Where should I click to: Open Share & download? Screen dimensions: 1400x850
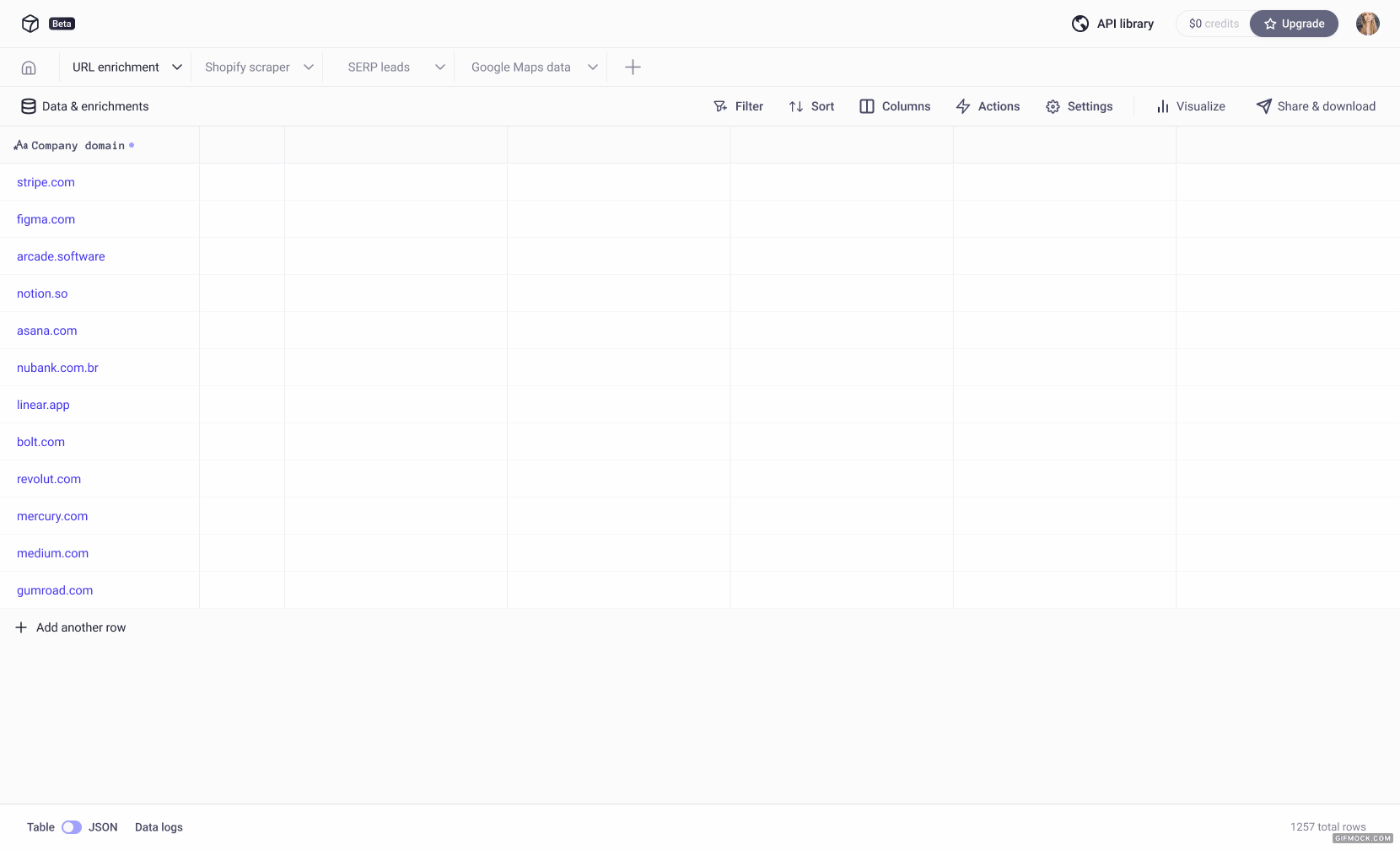(x=1326, y=106)
